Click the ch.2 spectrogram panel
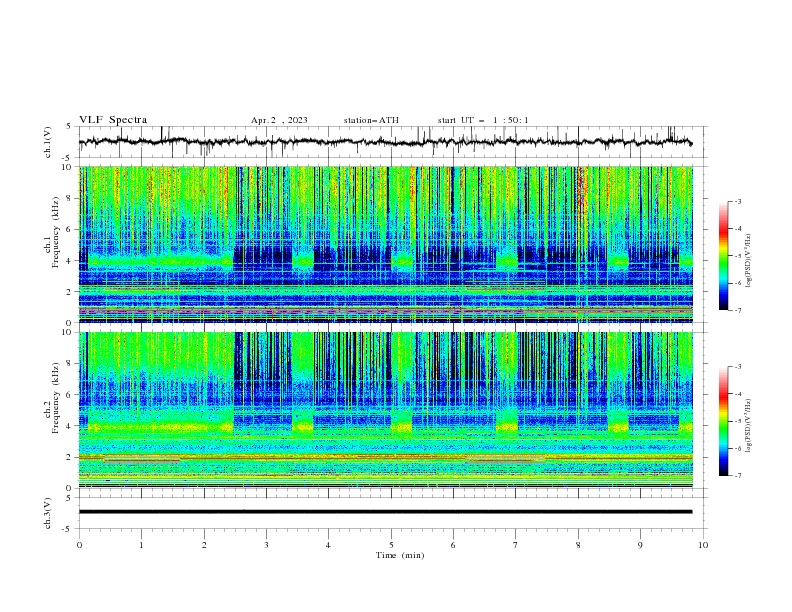 tap(385, 410)
